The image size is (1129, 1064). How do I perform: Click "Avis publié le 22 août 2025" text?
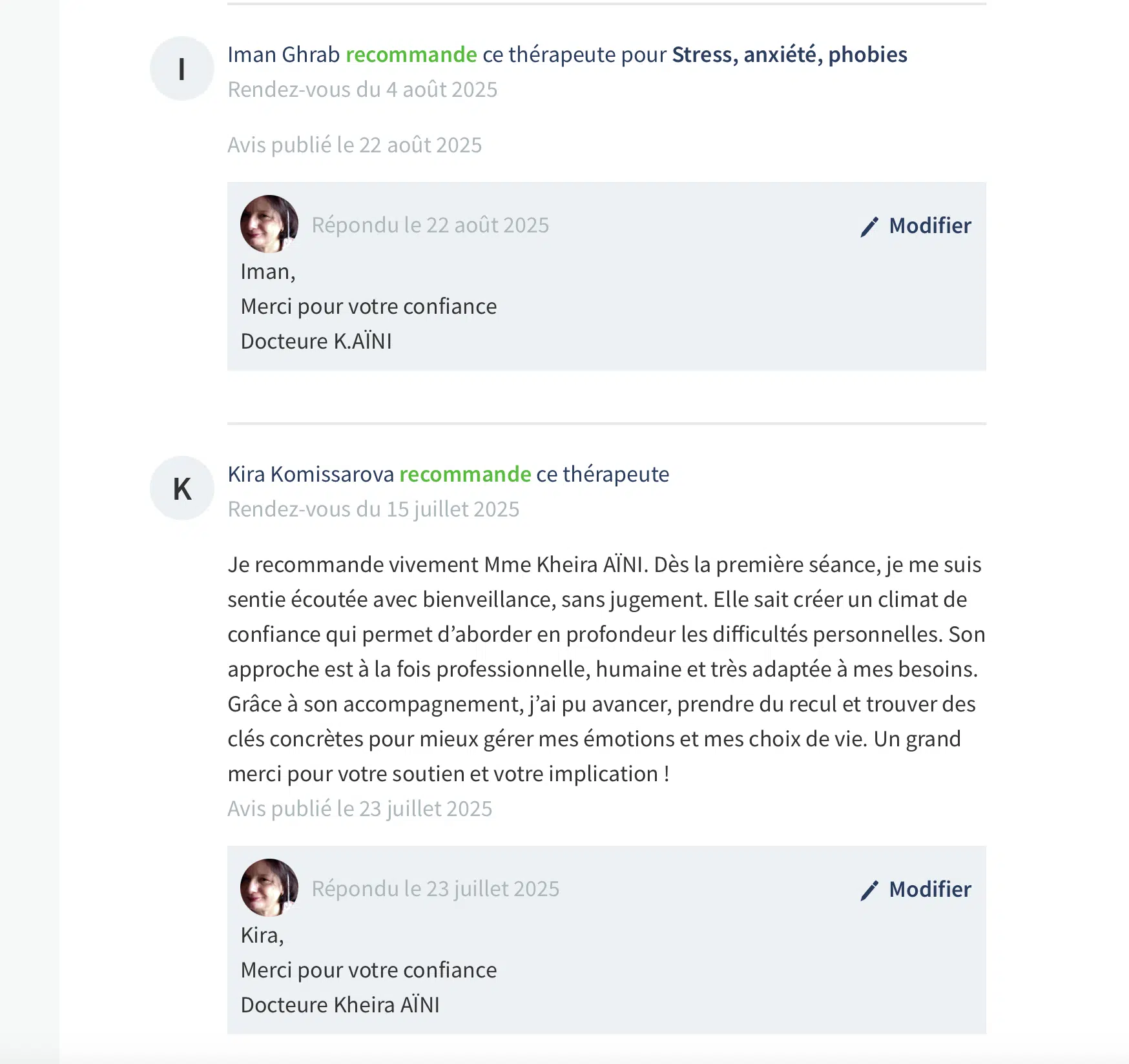coord(355,145)
